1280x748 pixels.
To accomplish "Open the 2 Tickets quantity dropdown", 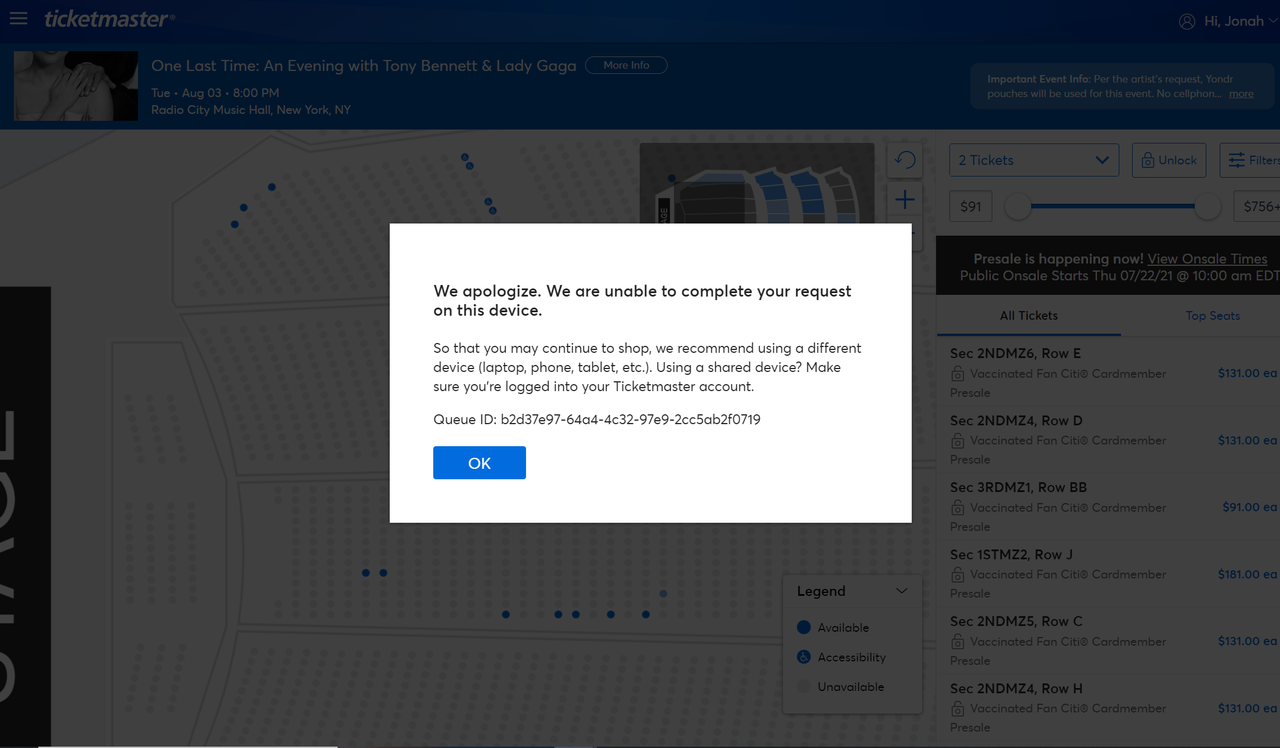I will [1034, 160].
